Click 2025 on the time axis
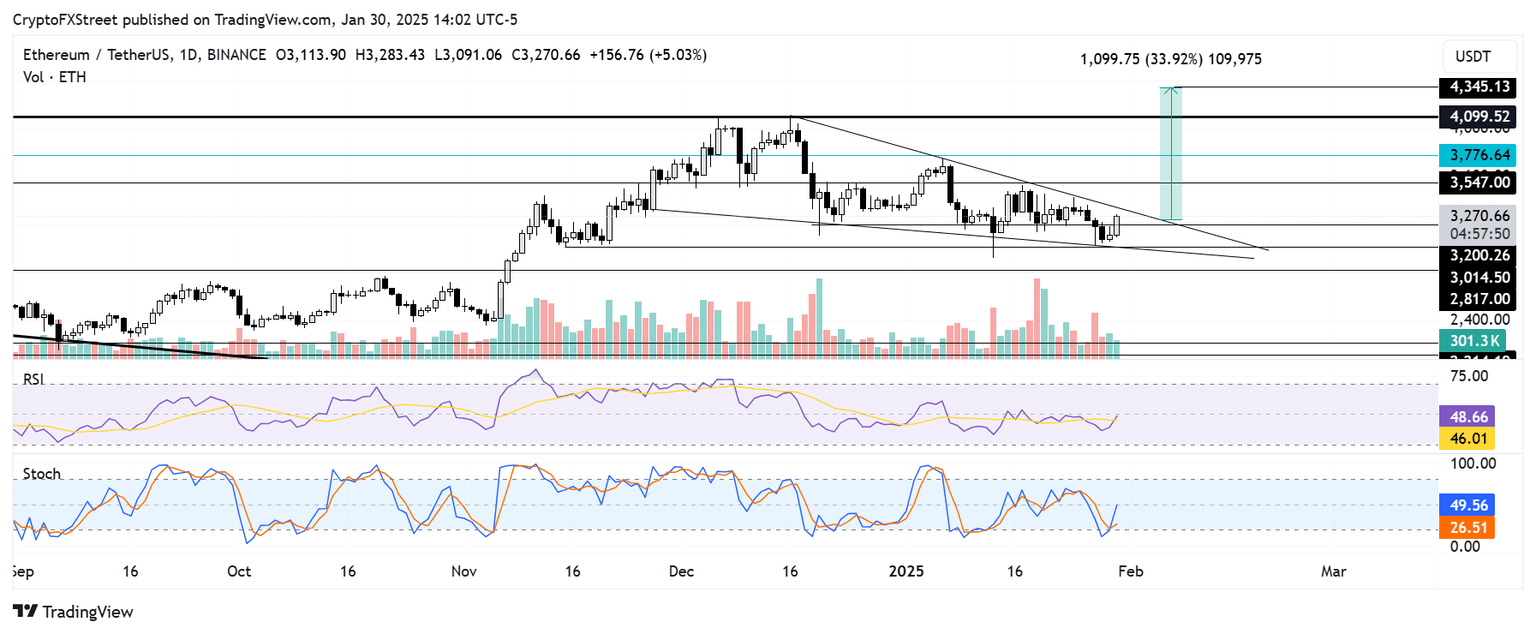 (x=907, y=572)
